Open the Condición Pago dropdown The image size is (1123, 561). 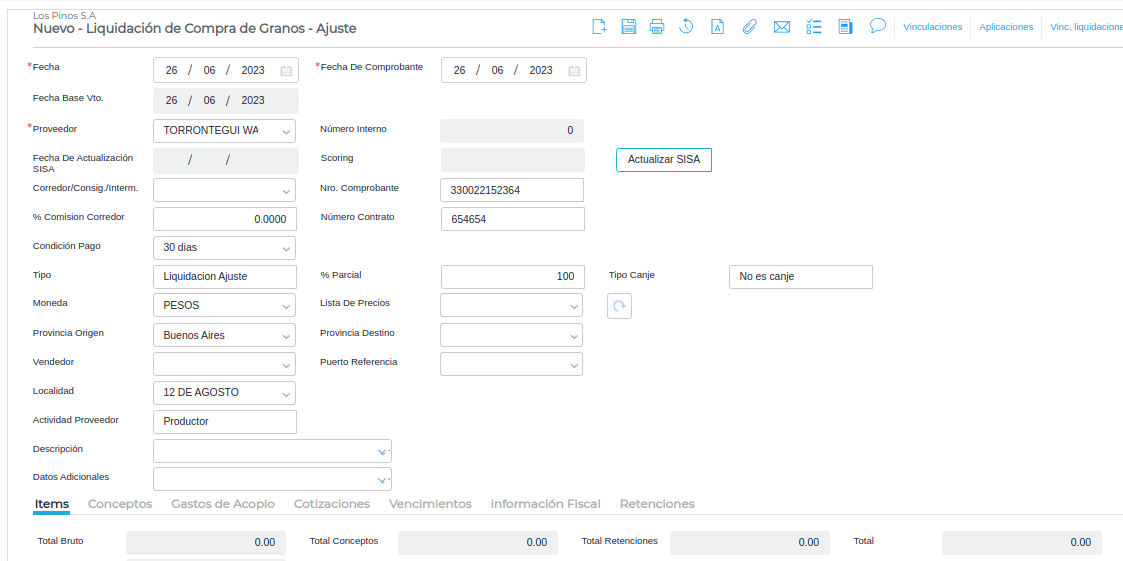point(286,248)
